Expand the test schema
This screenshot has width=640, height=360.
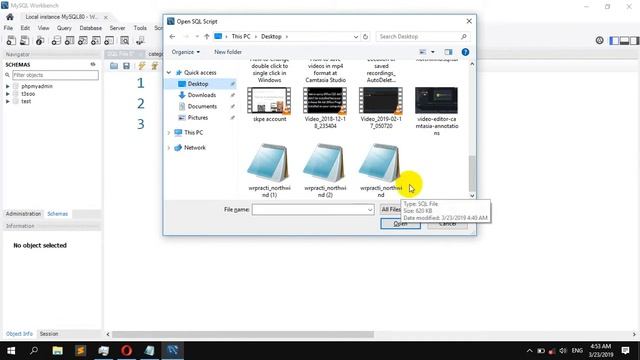click(x=8, y=101)
